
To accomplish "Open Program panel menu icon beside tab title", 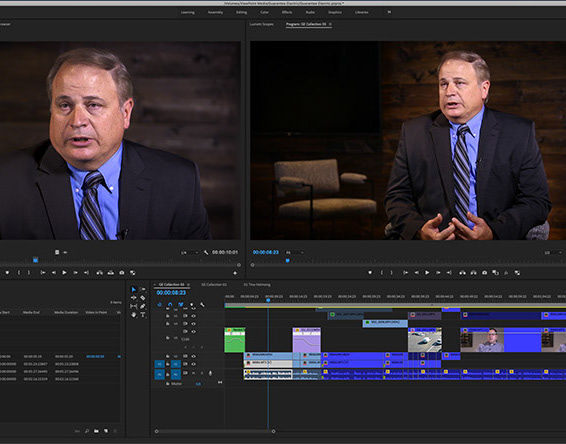I will click(x=330, y=24).
